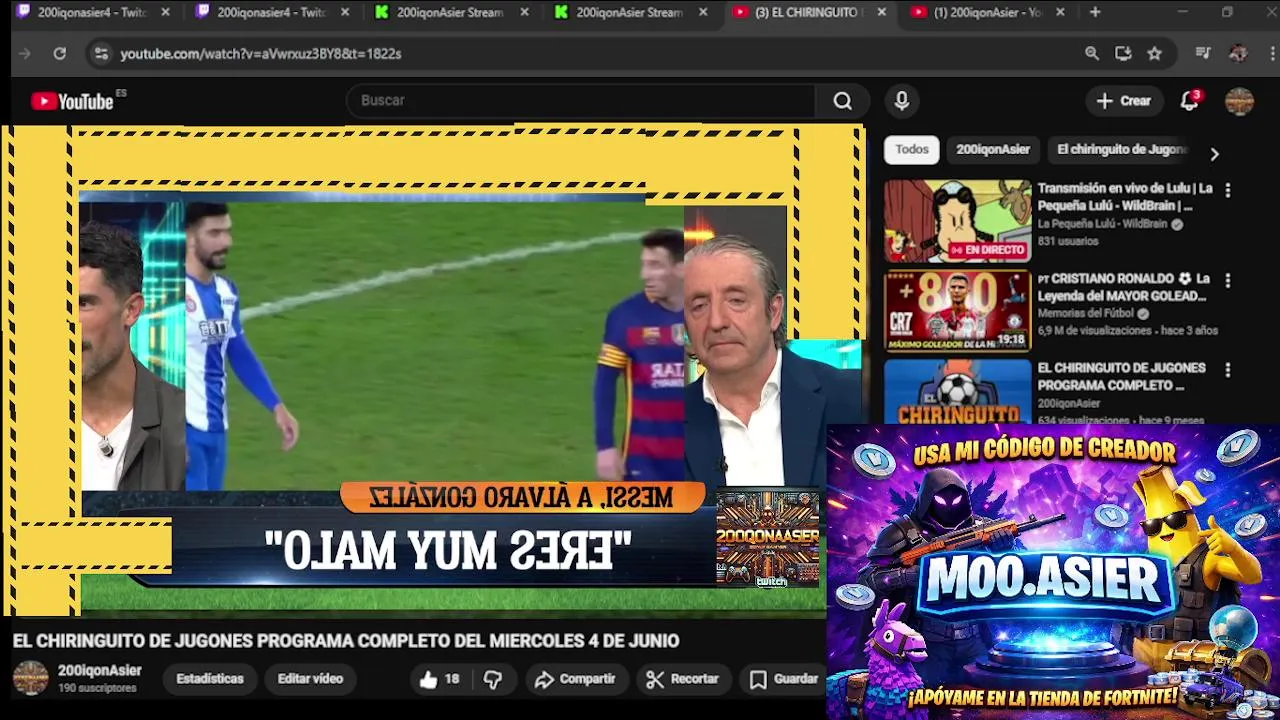Click the 6,9 M de visualizaciones text
Image resolution: width=1280 pixels, height=720 pixels.
[1094, 330]
